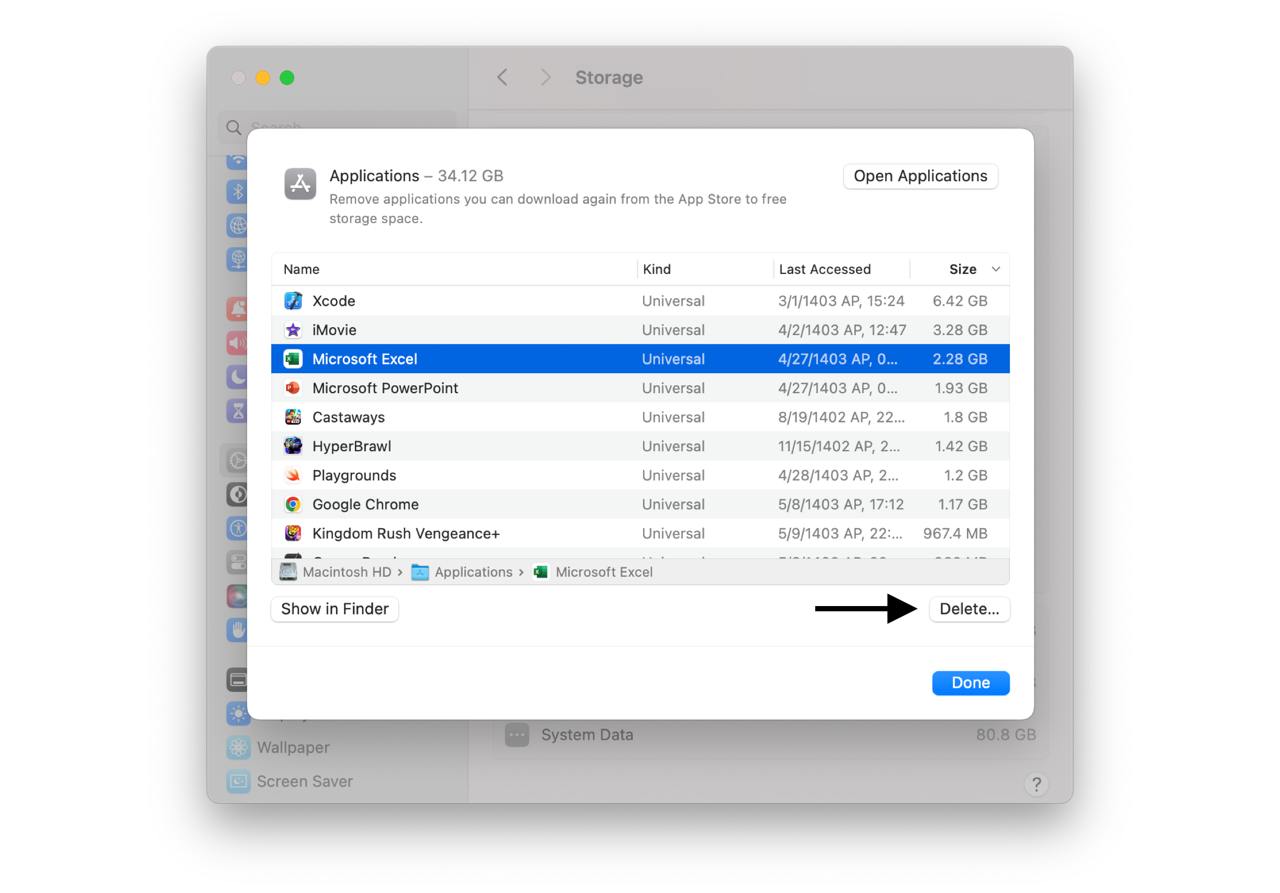
Task: Toggle the Size column sort chevron
Action: 995,269
